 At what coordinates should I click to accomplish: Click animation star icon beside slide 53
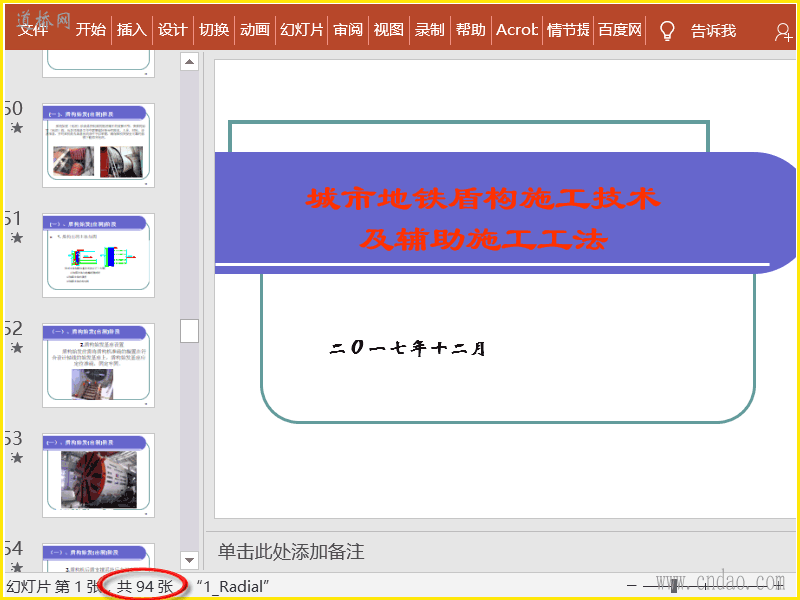(17, 458)
